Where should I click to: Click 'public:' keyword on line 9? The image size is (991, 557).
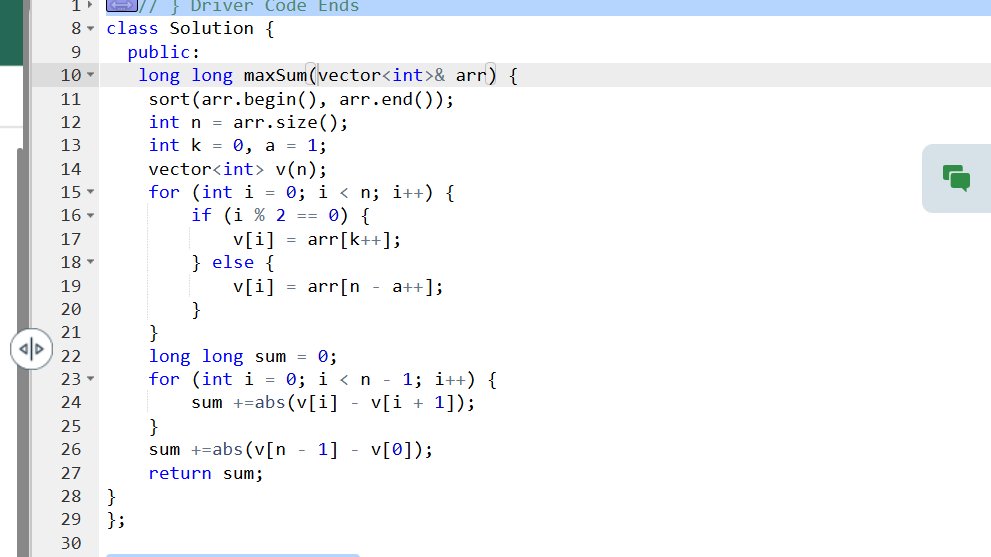click(164, 52)
